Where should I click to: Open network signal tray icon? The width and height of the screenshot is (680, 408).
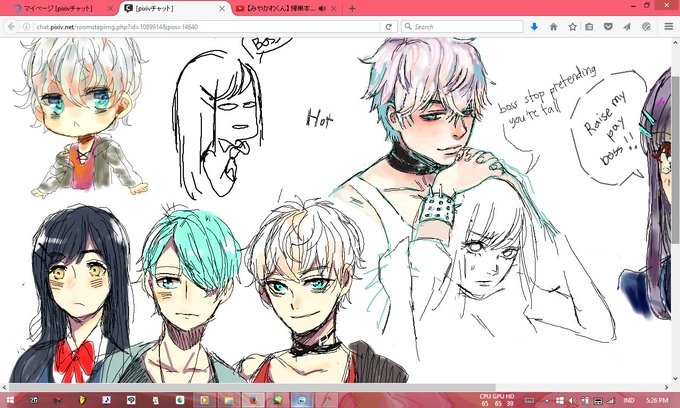611,400
